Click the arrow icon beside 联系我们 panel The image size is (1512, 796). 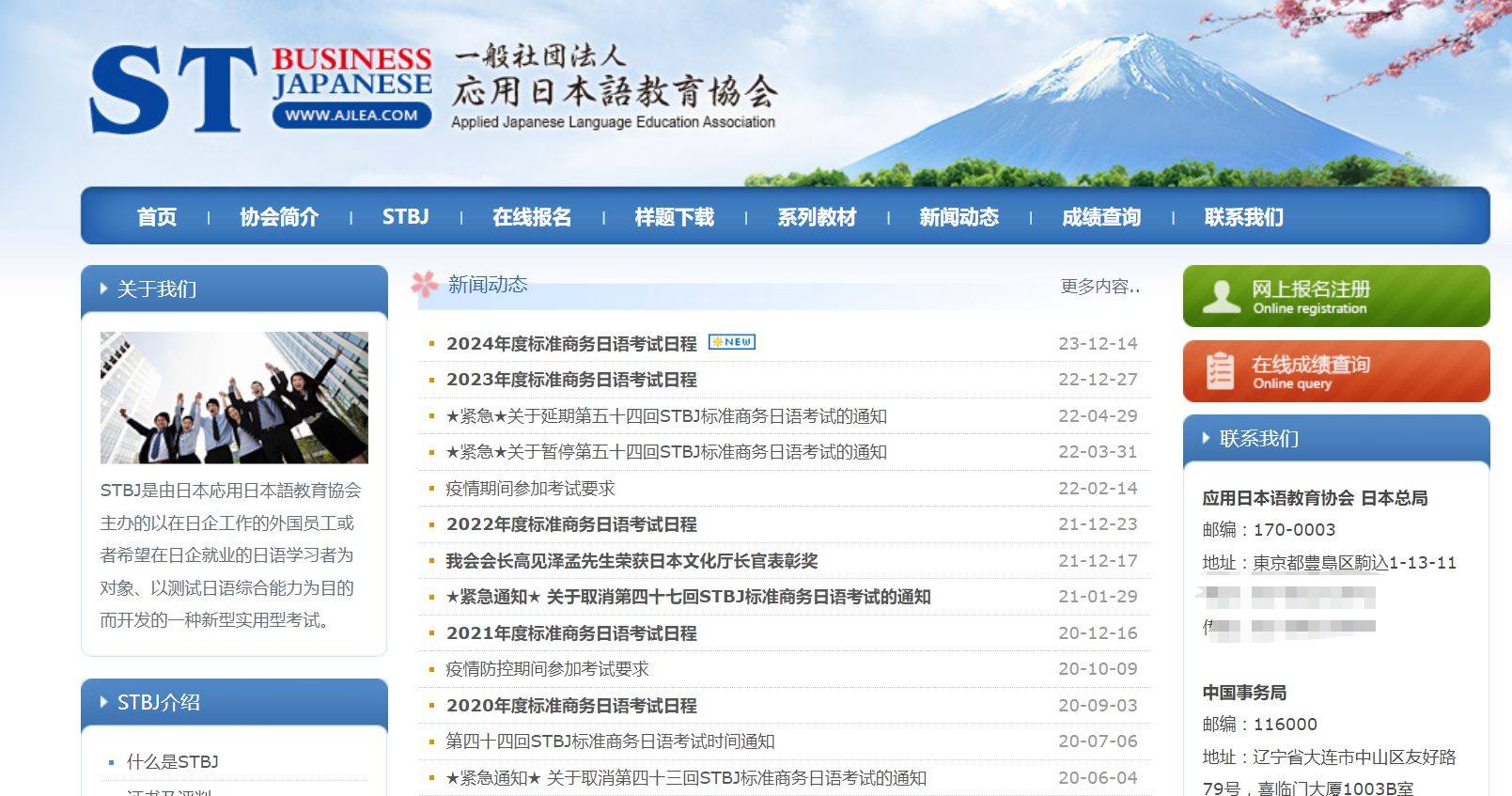click(x=1206, y=438)
